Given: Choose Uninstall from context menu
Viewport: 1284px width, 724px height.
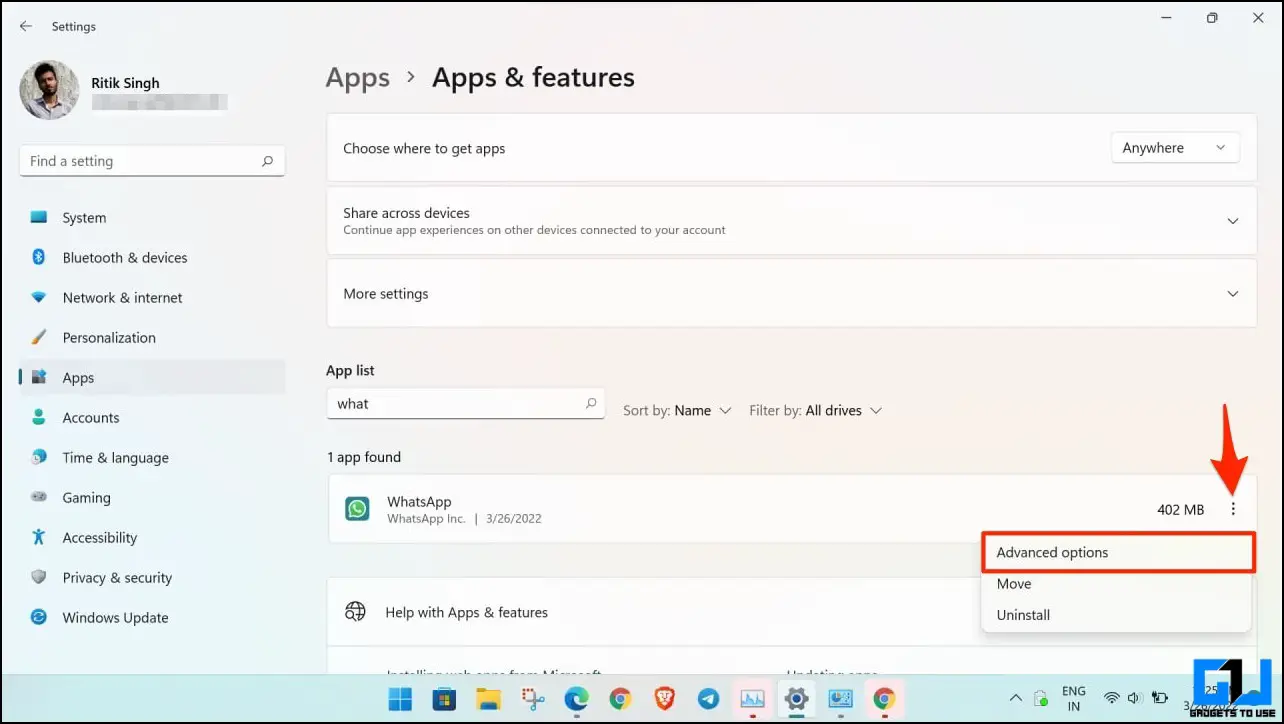Looking at the screenshot, I should pyautogui.click(x=1117, y=615).
